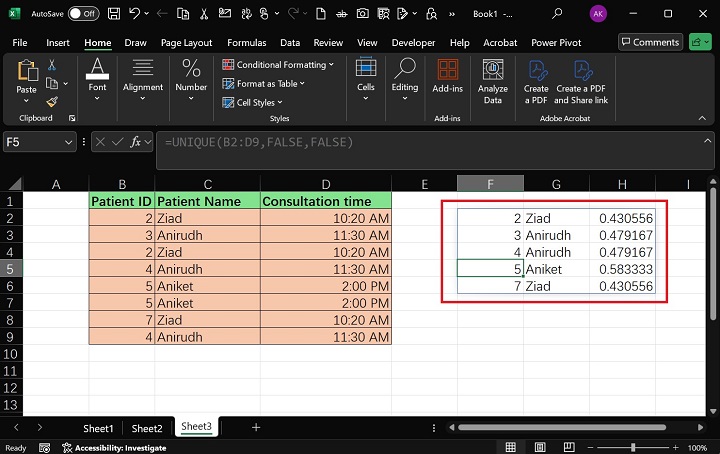Image resolution: width=720 pixels, height=454 pixels.
Task: Click the Undo arrow icon
Action: pos(136,14)
